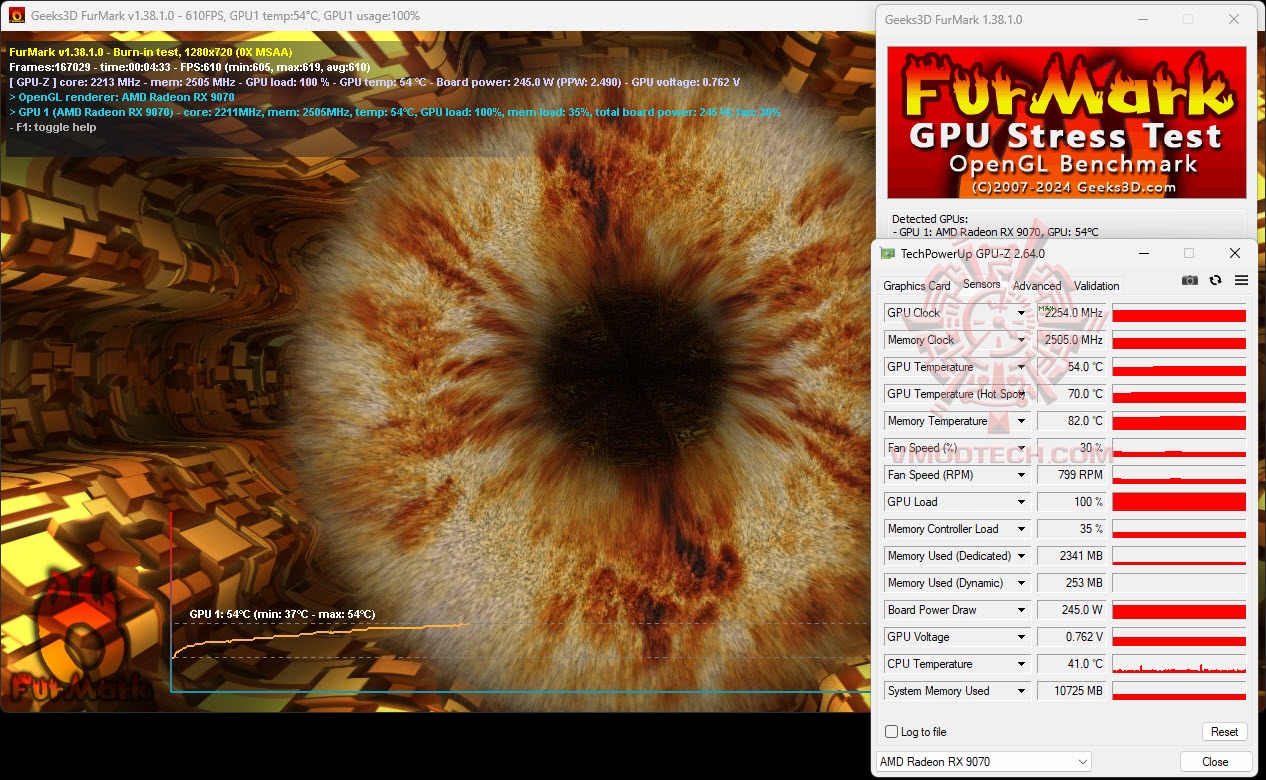Close the Geeks3D FurMark launcher window

coord(1234,19)
